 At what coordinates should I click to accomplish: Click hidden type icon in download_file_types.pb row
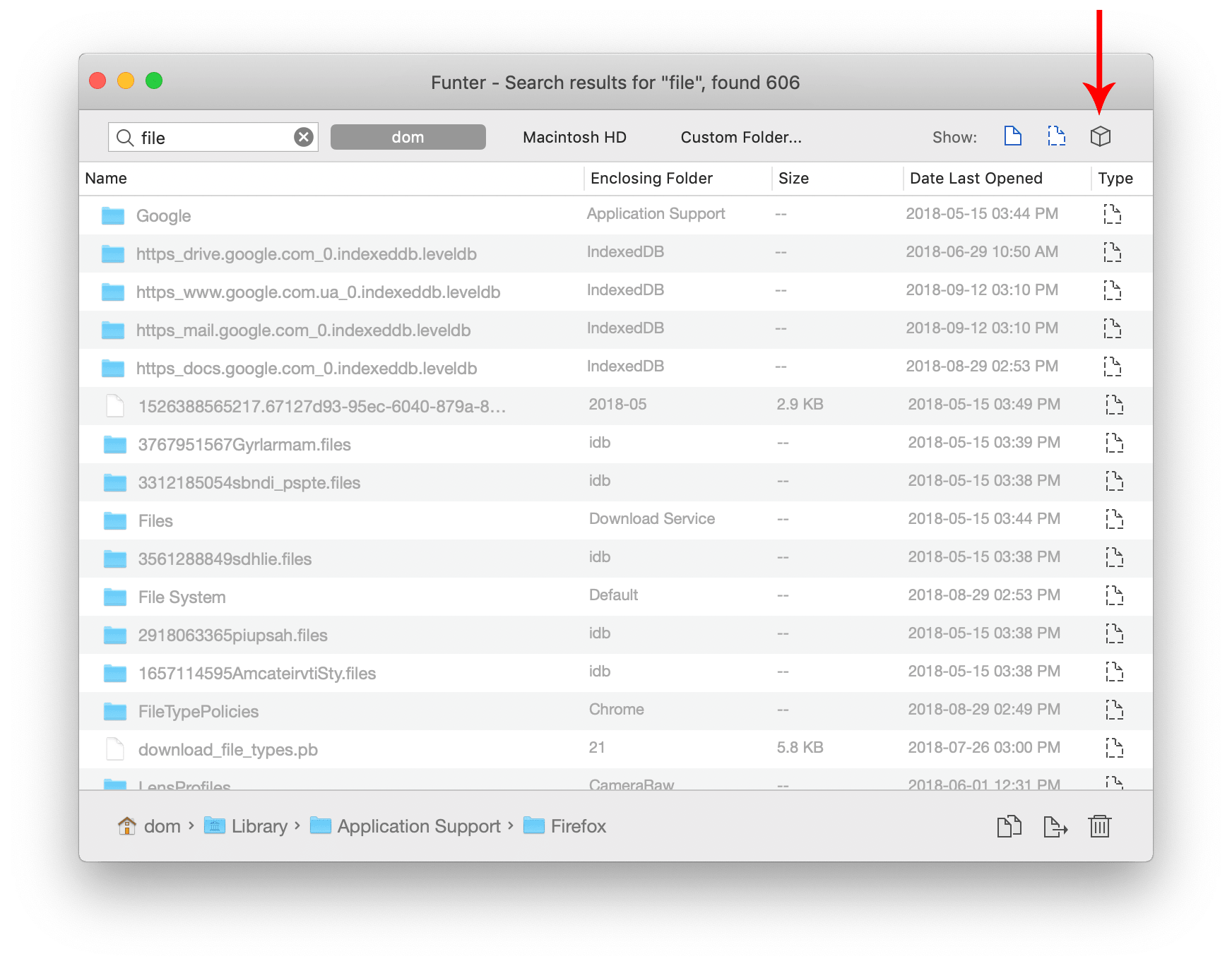tap(1115, 748)
